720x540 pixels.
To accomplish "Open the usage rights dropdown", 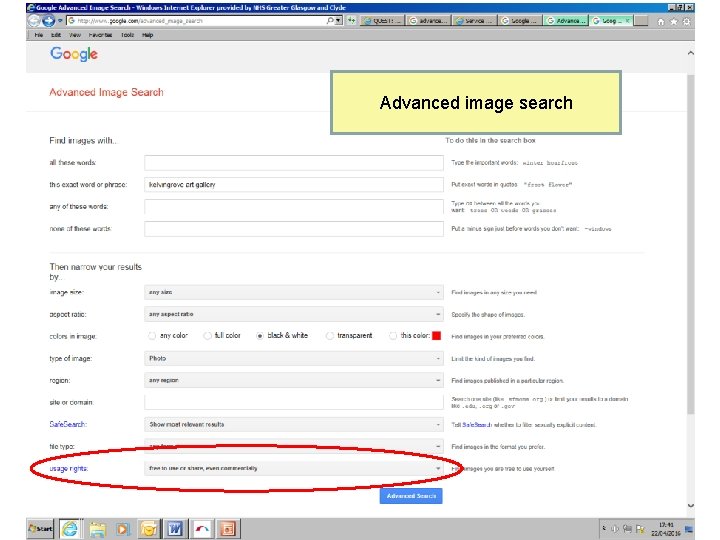I will point(294,468).
